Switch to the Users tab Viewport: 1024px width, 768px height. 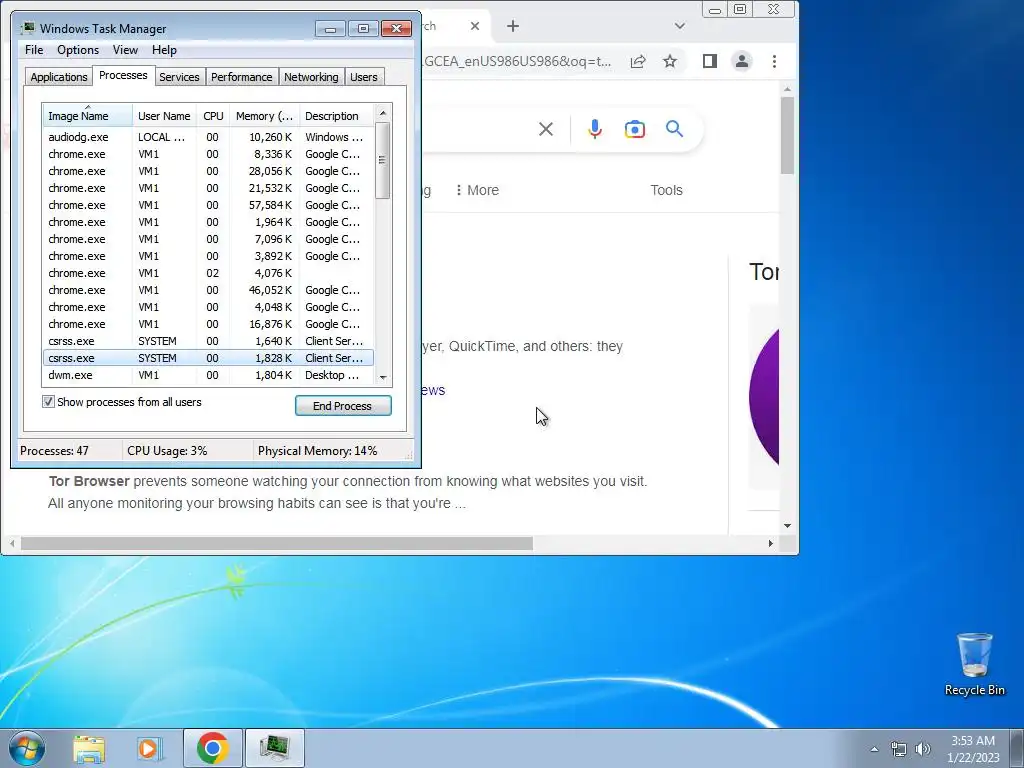363,77
